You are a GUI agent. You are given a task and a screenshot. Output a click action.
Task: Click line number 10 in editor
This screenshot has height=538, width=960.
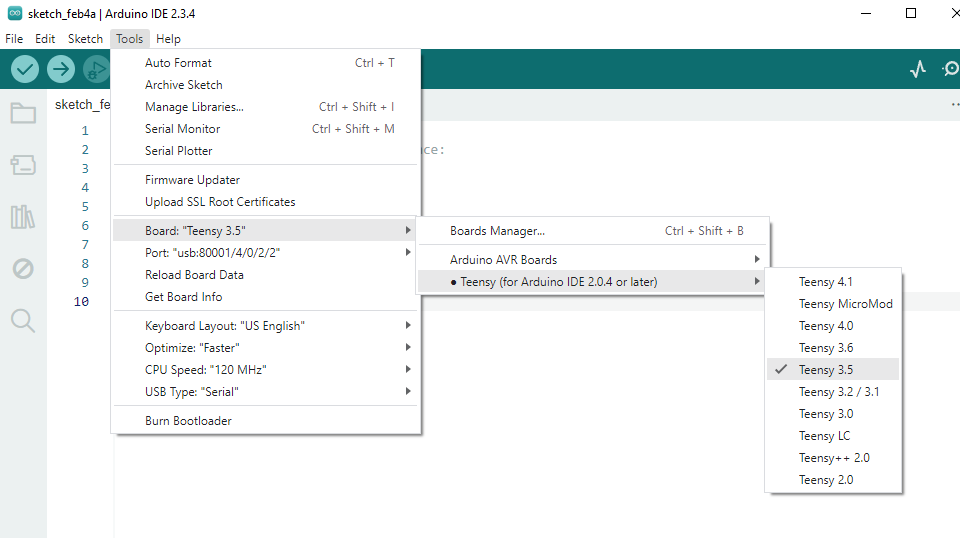81,302
